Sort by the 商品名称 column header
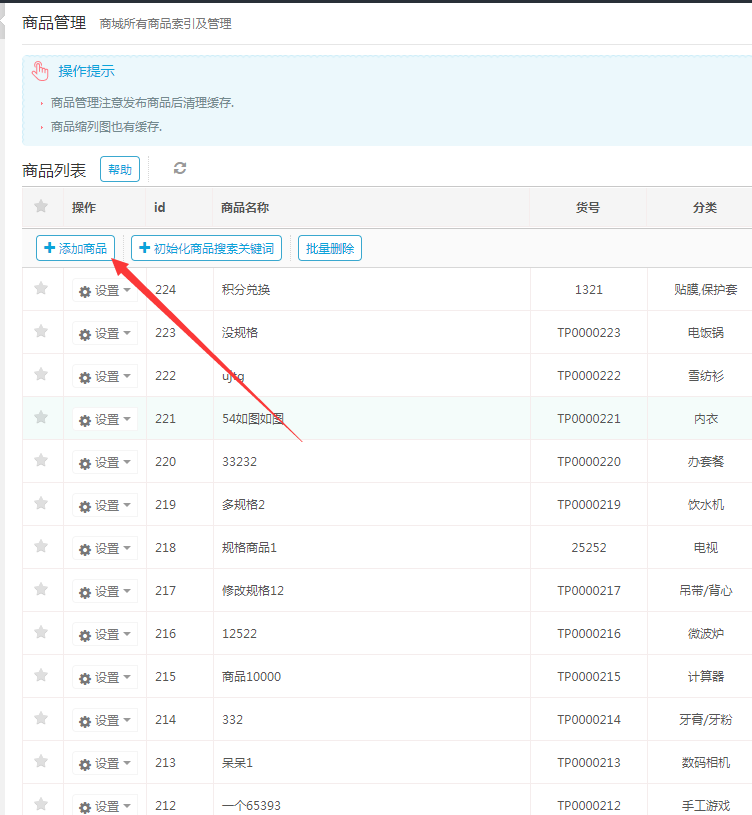752x815 pixels. pyautogui.click(x=245, y=208)
